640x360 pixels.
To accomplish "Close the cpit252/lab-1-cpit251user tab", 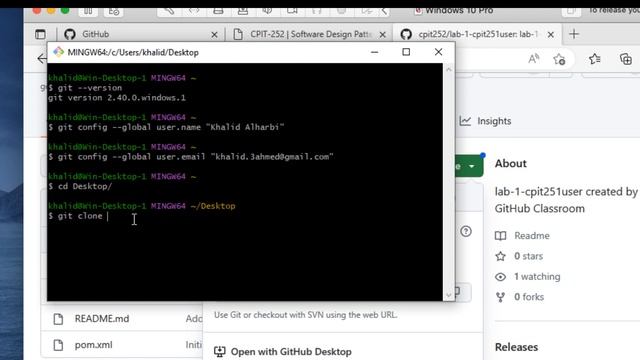I will (551, 35).
